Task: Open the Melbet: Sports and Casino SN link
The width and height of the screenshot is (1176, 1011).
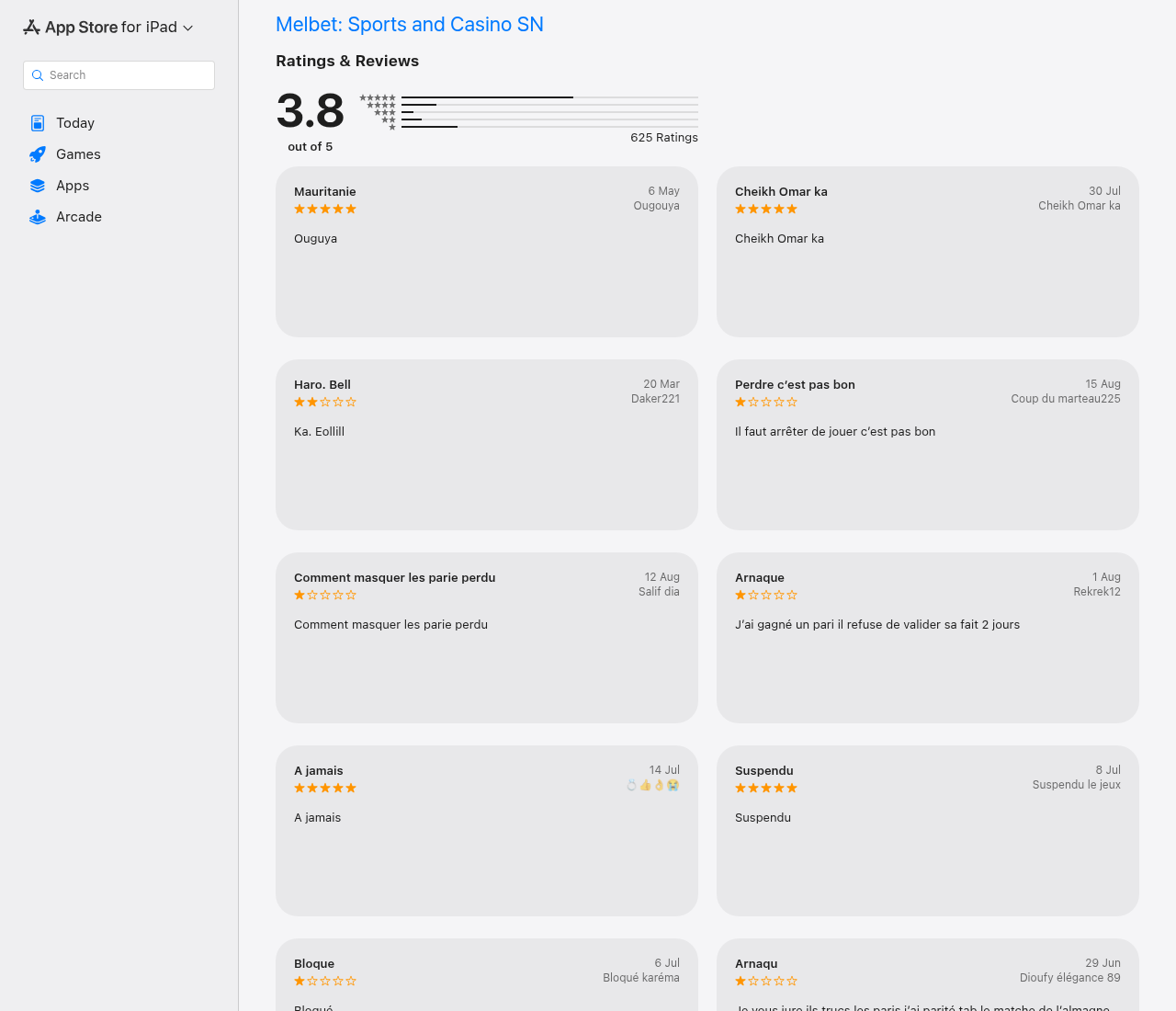Action: point(410,25)
